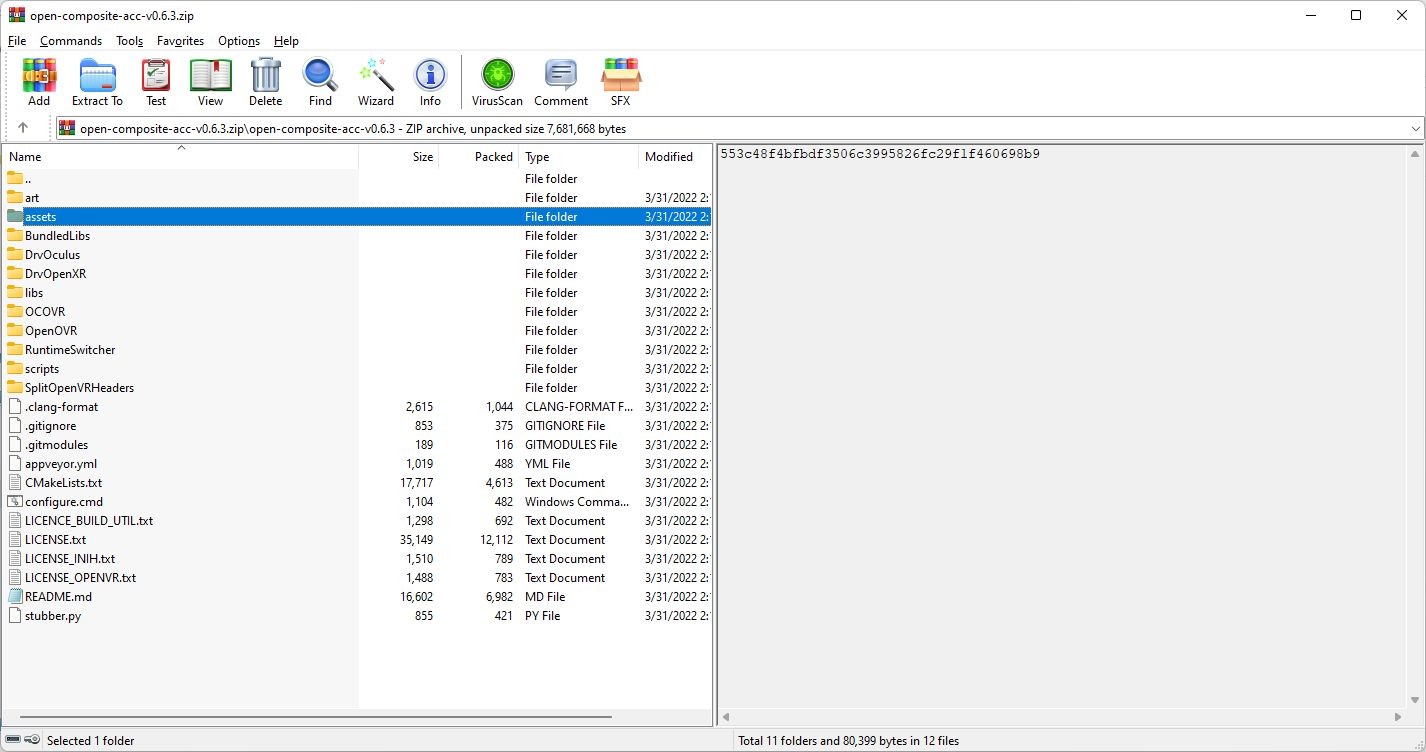Click the README.md file icon
The width and height of the screenshot is (1426, 752).
point(15,597)
